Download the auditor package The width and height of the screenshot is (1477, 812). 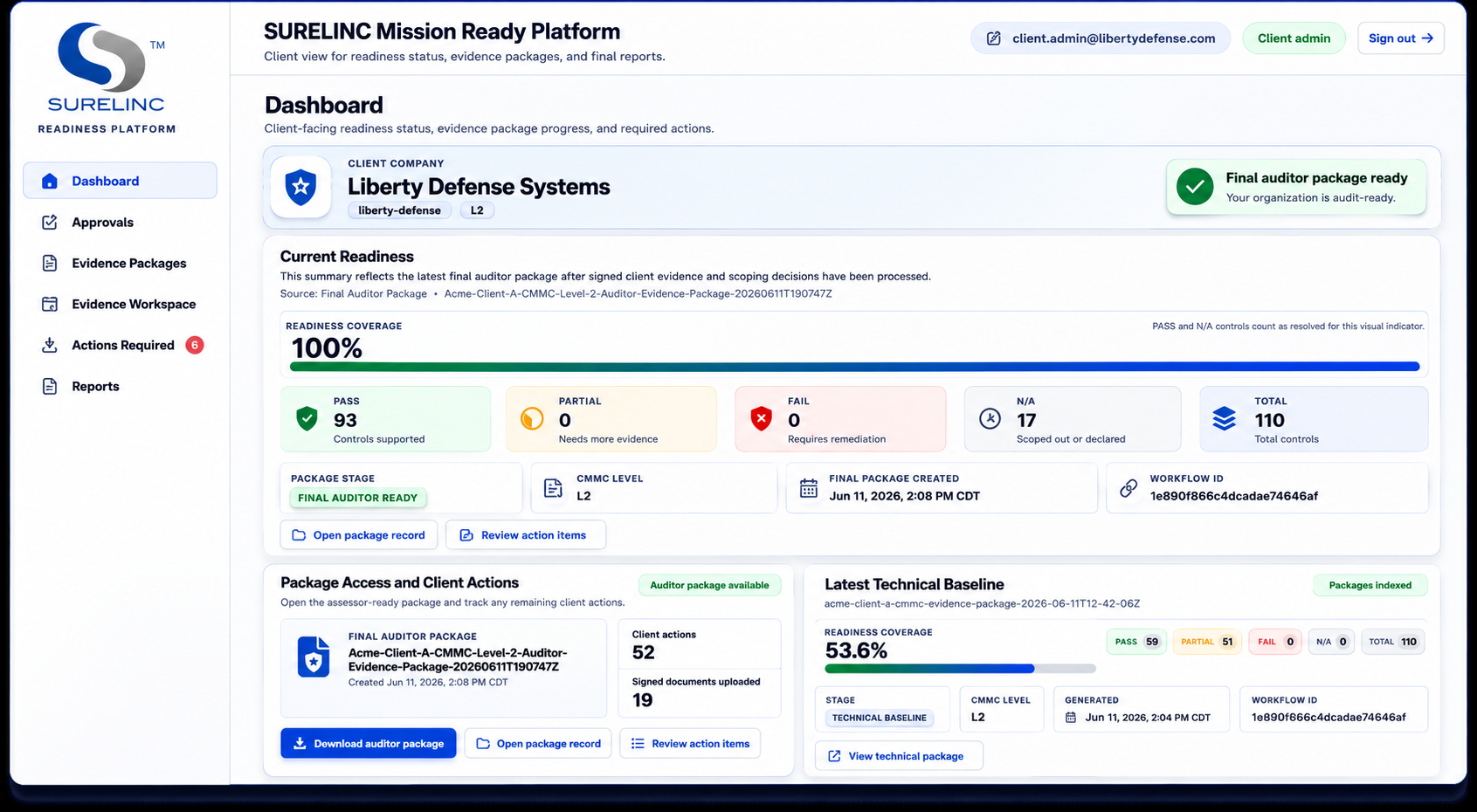[368, 743]
